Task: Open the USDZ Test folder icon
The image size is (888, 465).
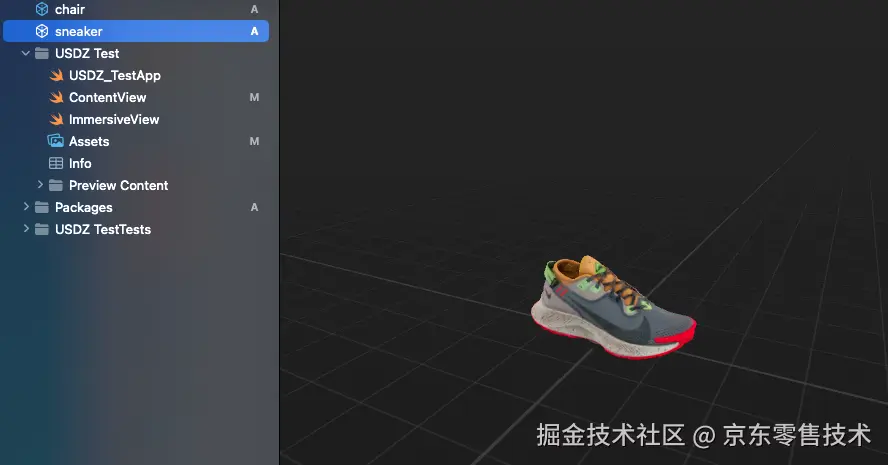Action: (42, 53)
